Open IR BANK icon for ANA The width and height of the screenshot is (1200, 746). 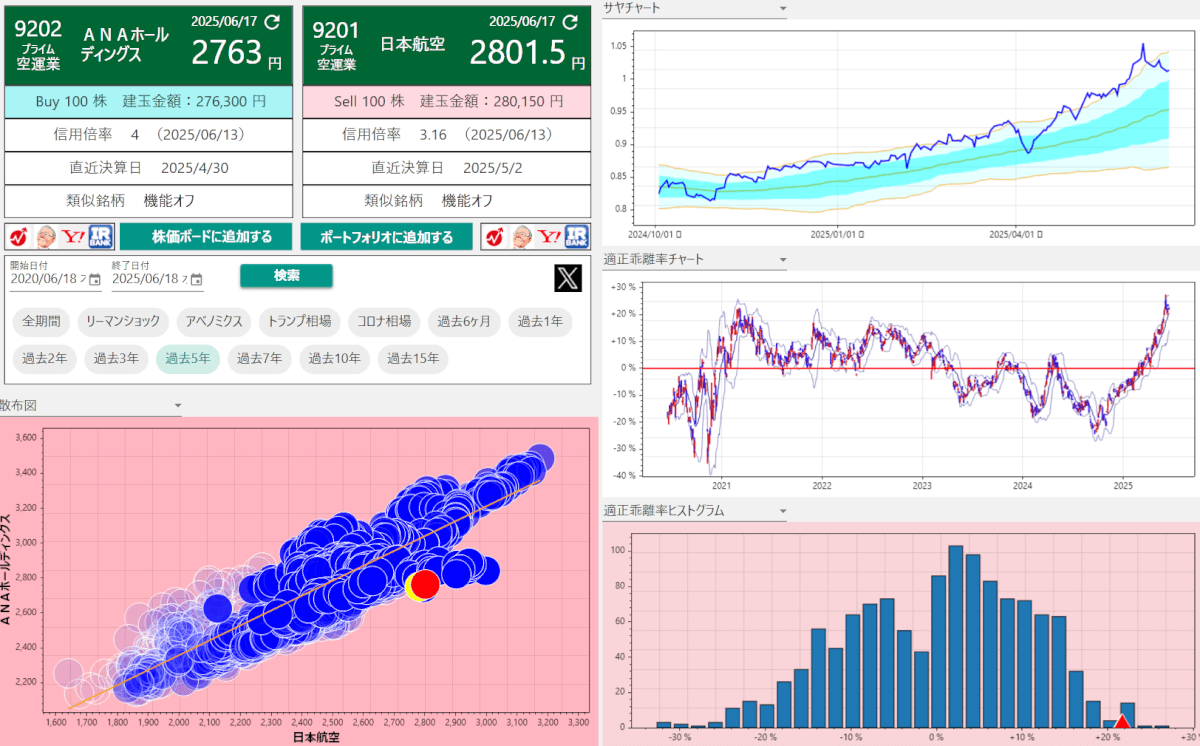(x=100, y=237)
